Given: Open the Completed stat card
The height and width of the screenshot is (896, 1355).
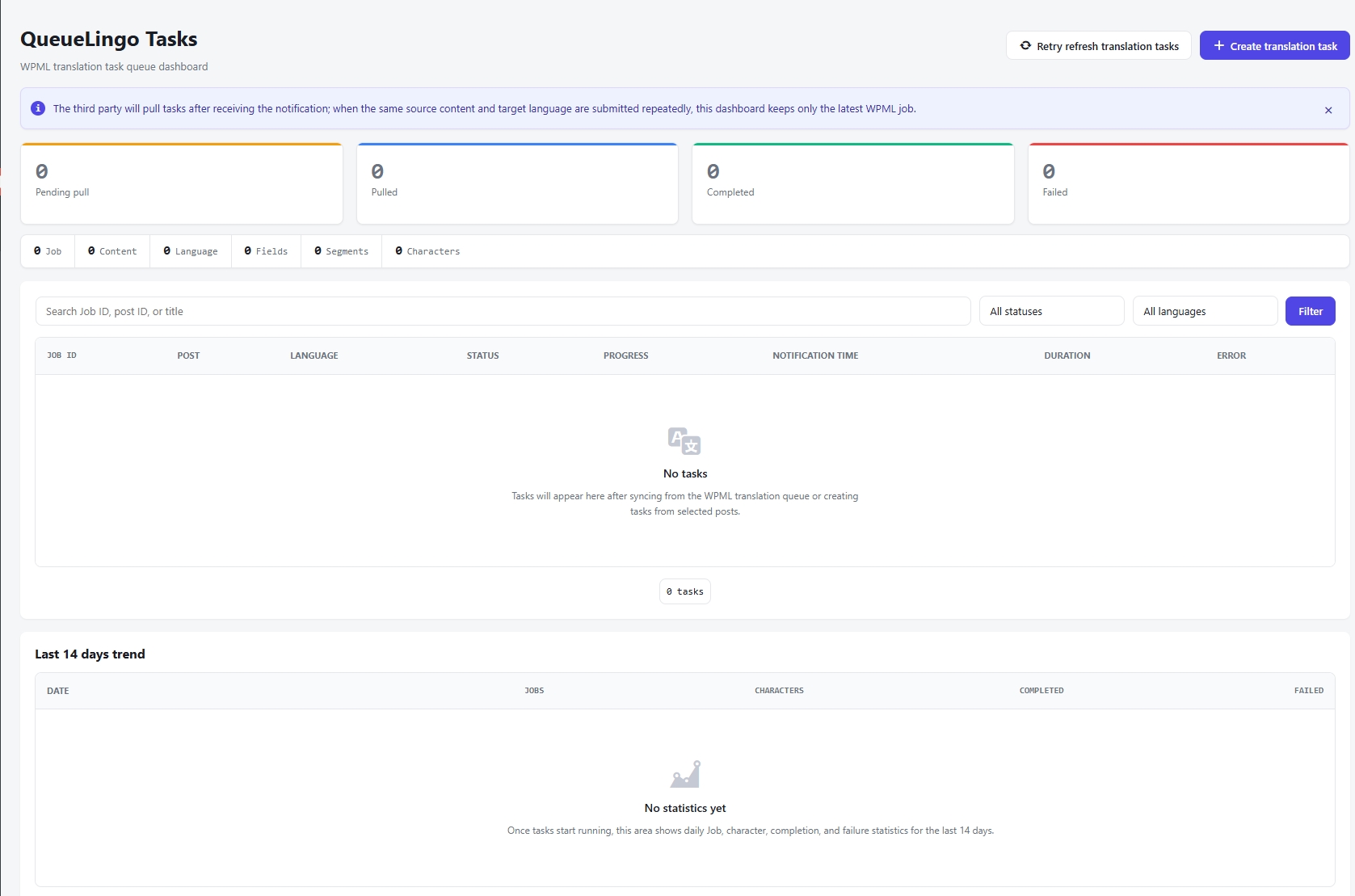Looking at the screenshot, I should [853, 184].
